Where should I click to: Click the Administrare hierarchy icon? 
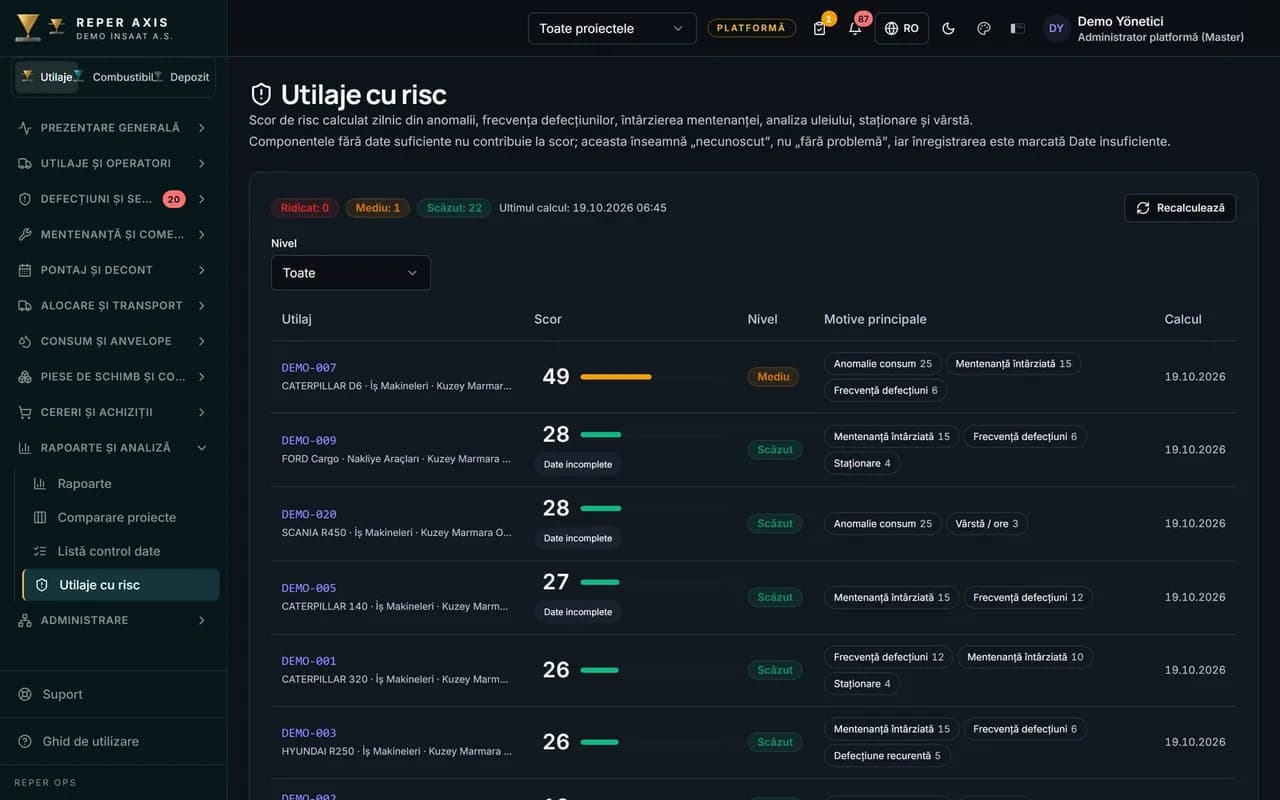pyautogui.click(x=25, y=620)
